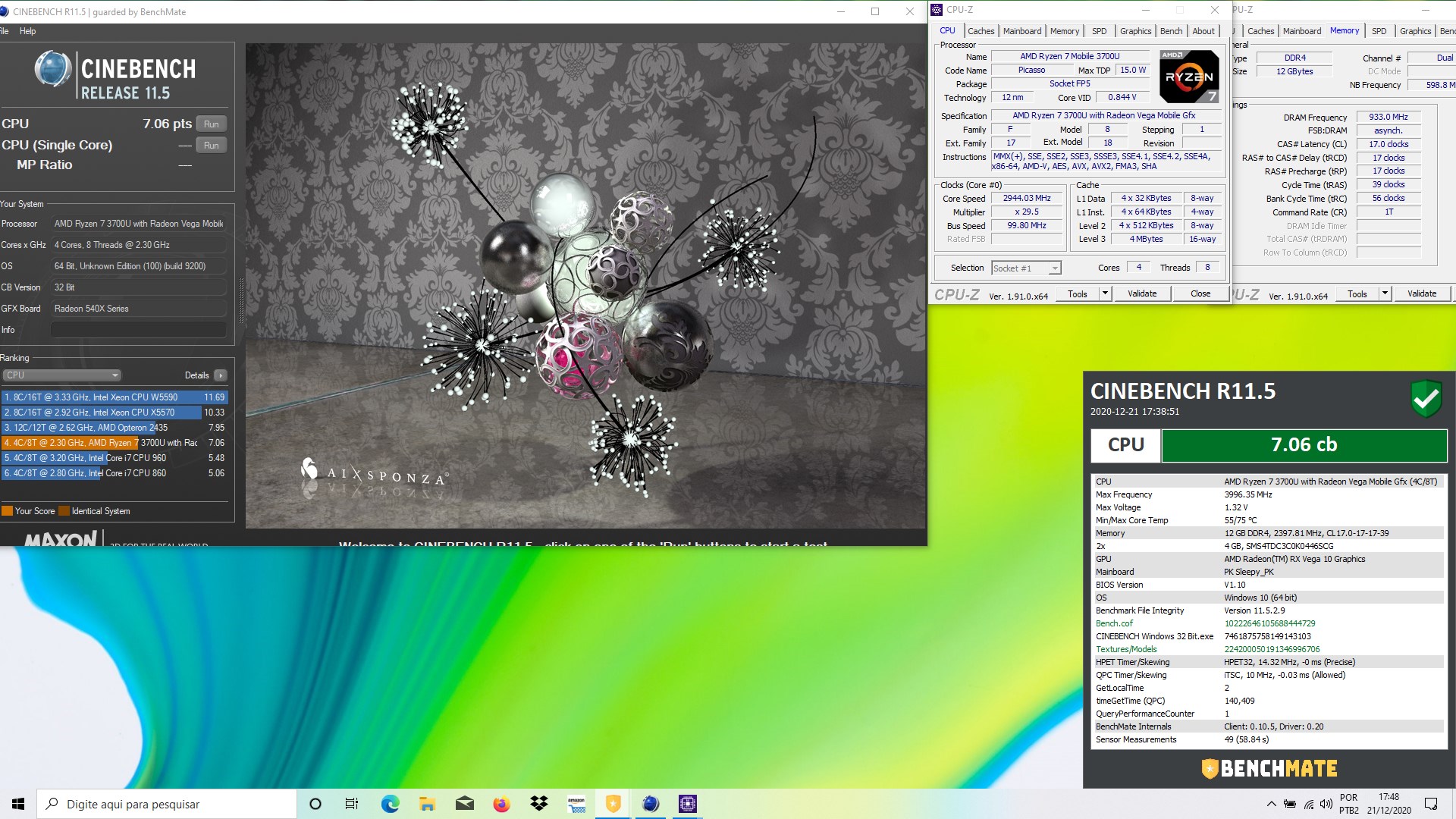The width and height of the screenshot is (1456, 819).
Task: Expand Tools arrow in rear CPU-Z window
Action: coord(1385,293)
